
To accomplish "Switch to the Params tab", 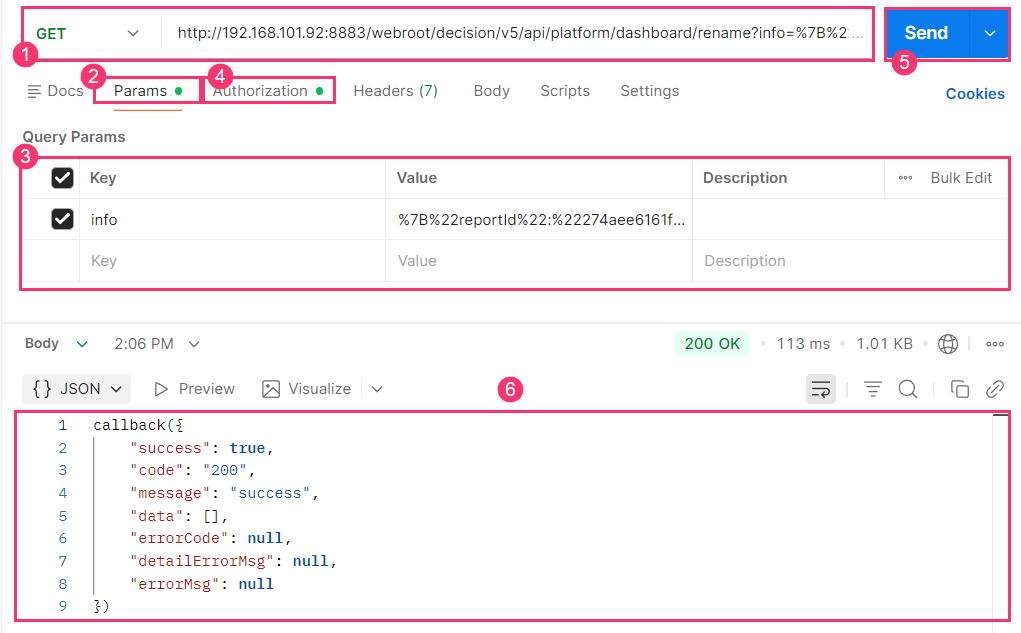I will point(147,91).
